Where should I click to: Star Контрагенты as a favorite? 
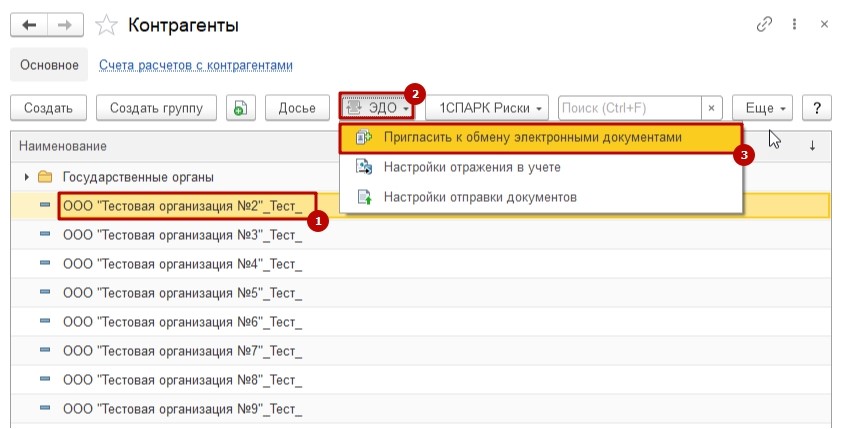pos(104,24)
